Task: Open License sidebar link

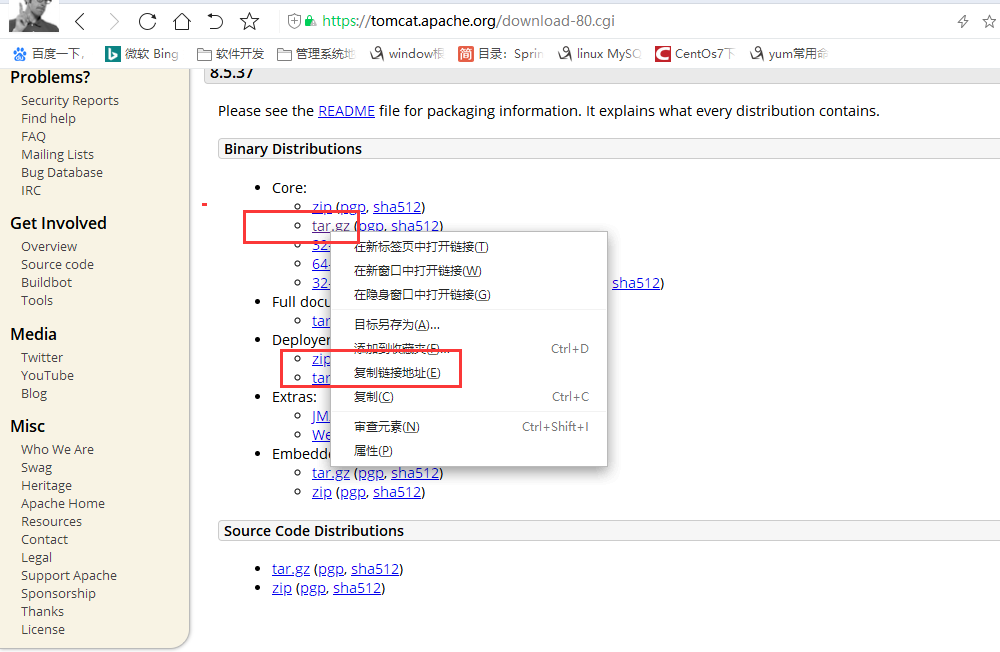Action: 43,629
